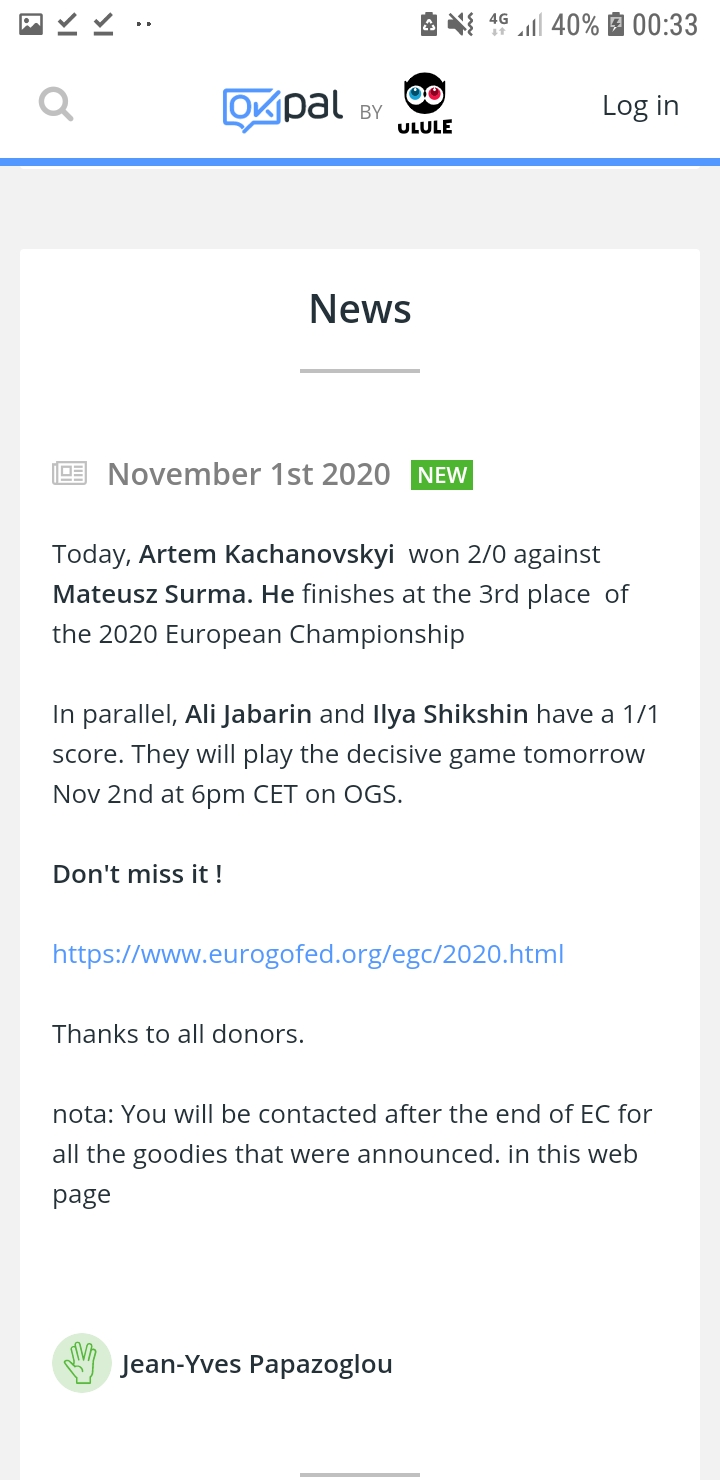Click the News section heading
The height and width of the screenshot is (1480, 720).
coord(360,309)
